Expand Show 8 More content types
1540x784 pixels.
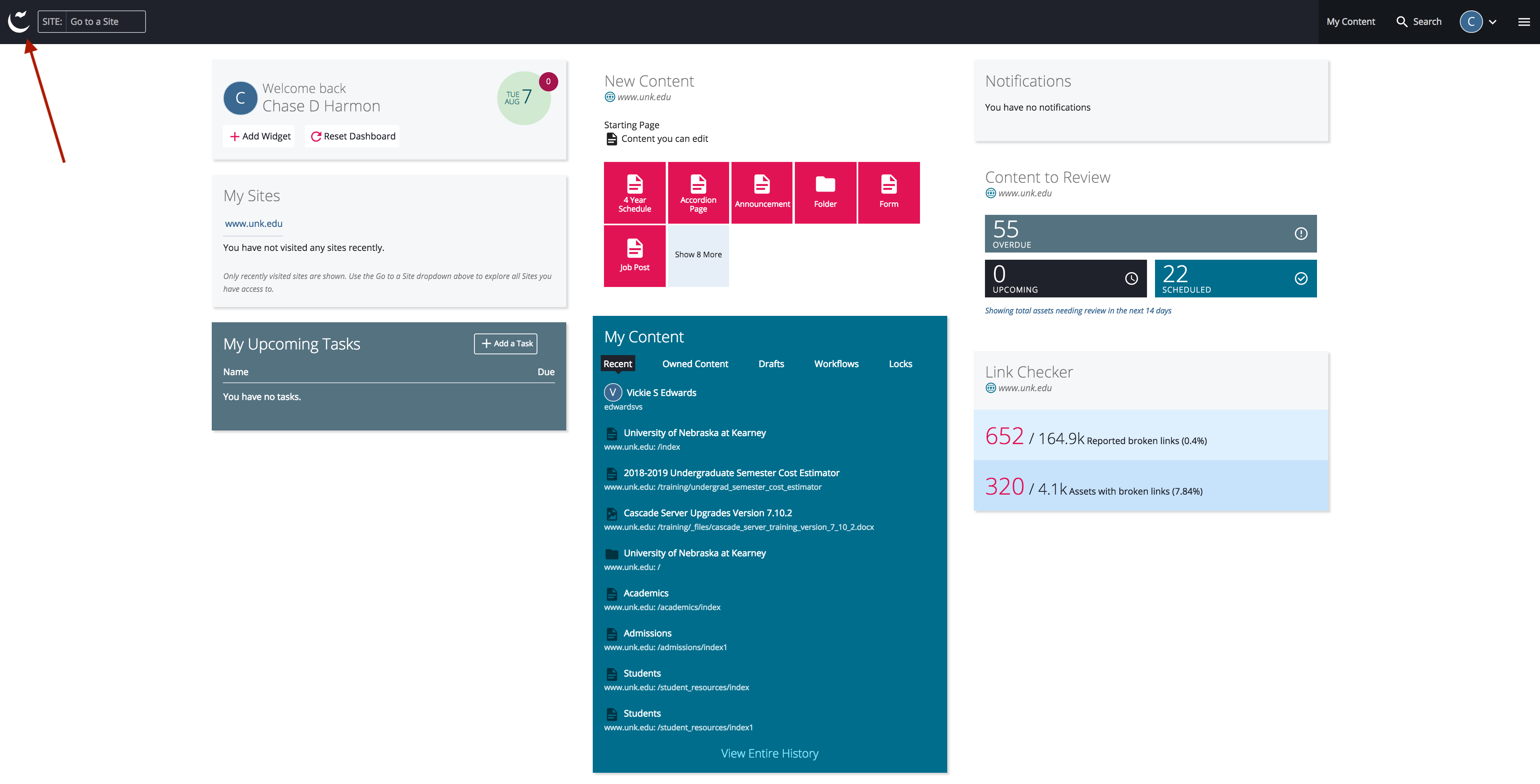tap(698, 255)
